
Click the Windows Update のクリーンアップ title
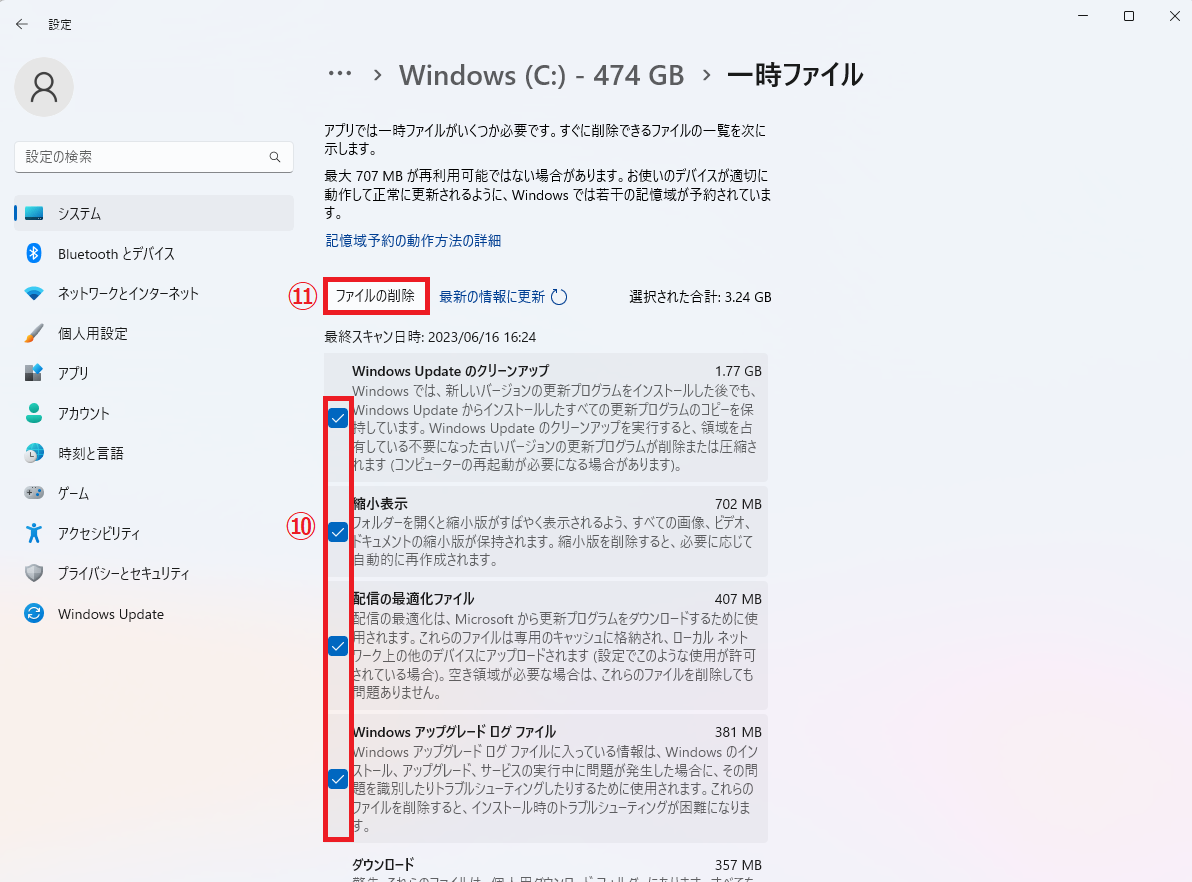pyautogui.click(x=450, y=371)
